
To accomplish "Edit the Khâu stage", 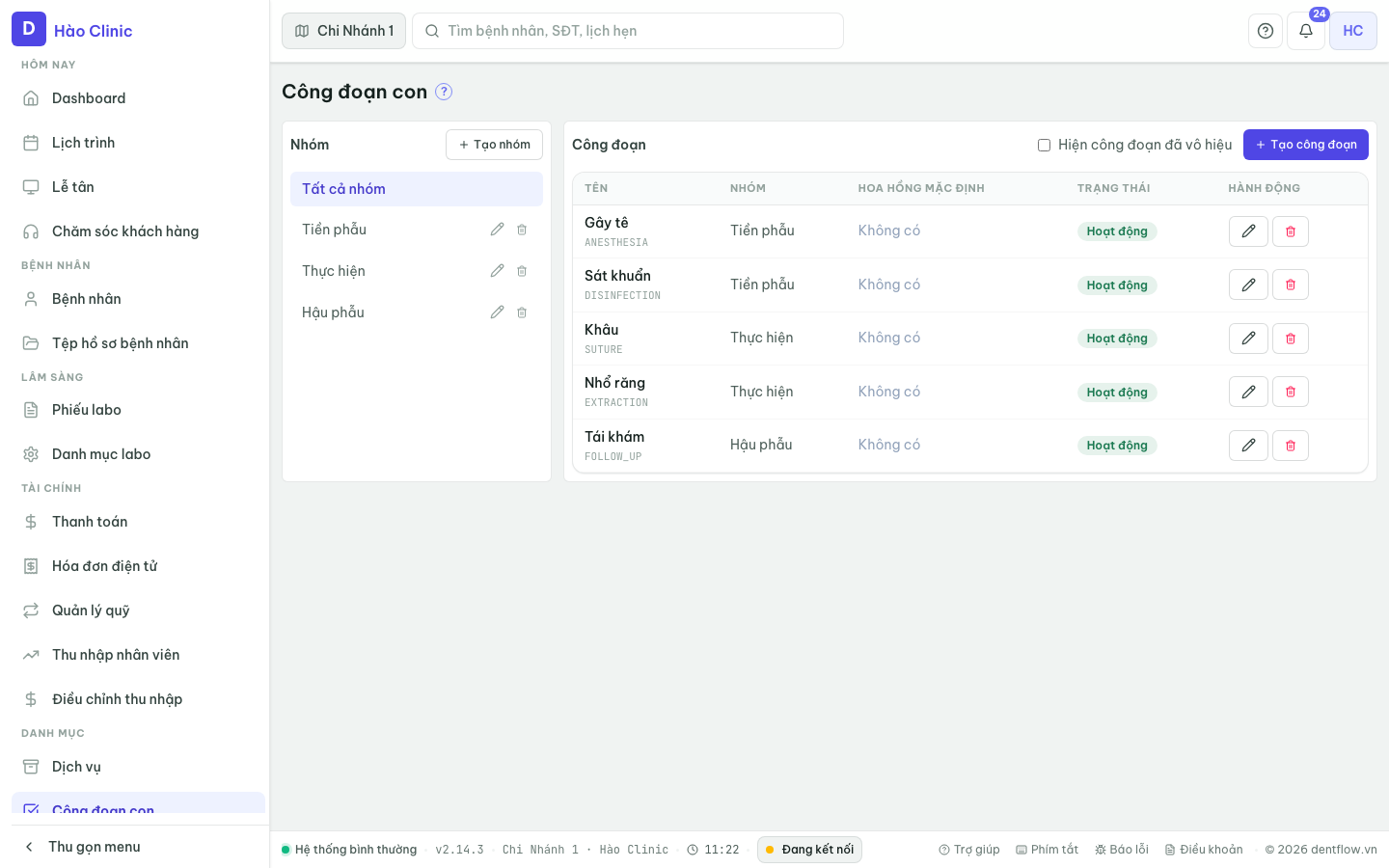I will click(x=1248, y=339).
